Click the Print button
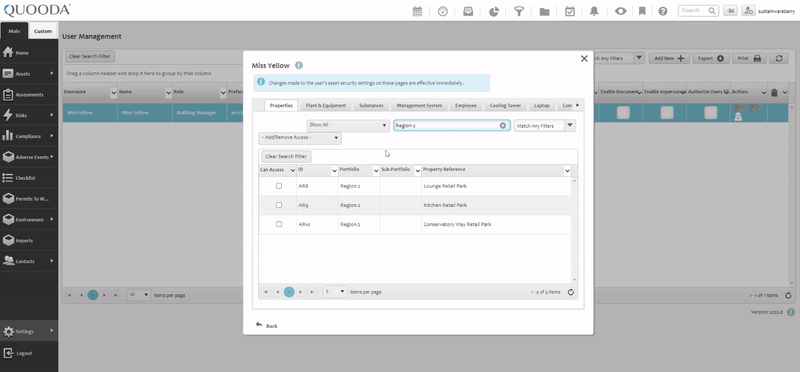Image resolution: width=800 pixels, height=372 pixels. pyautogui.click(x=749, y=58)
